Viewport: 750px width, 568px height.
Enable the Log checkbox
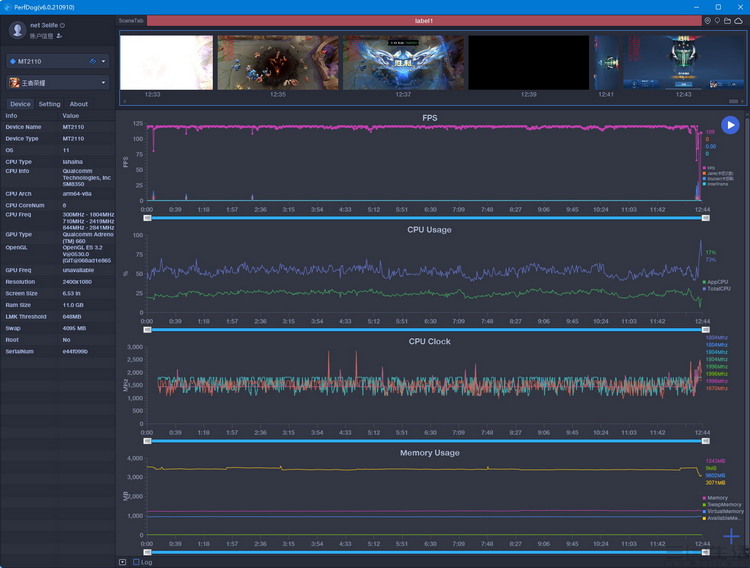pyautogui.click(x=136, y=562)
